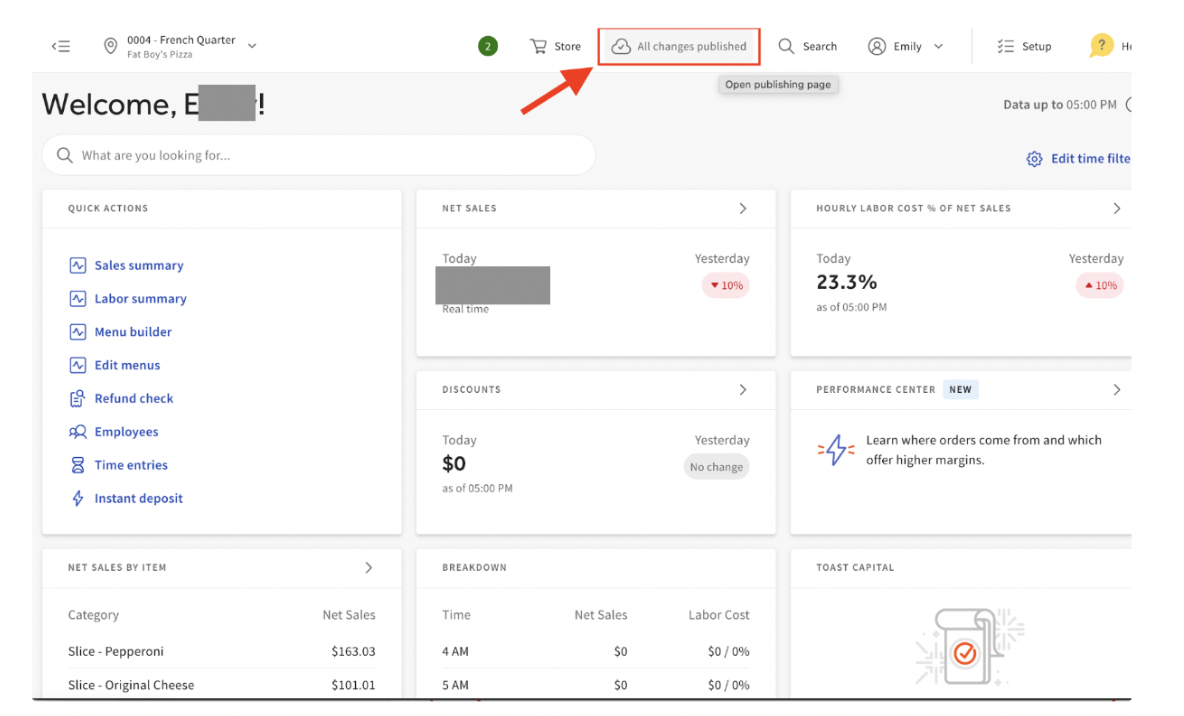
Task: Expand the Net Sales card chevron
Action: [x=742, y=208]
